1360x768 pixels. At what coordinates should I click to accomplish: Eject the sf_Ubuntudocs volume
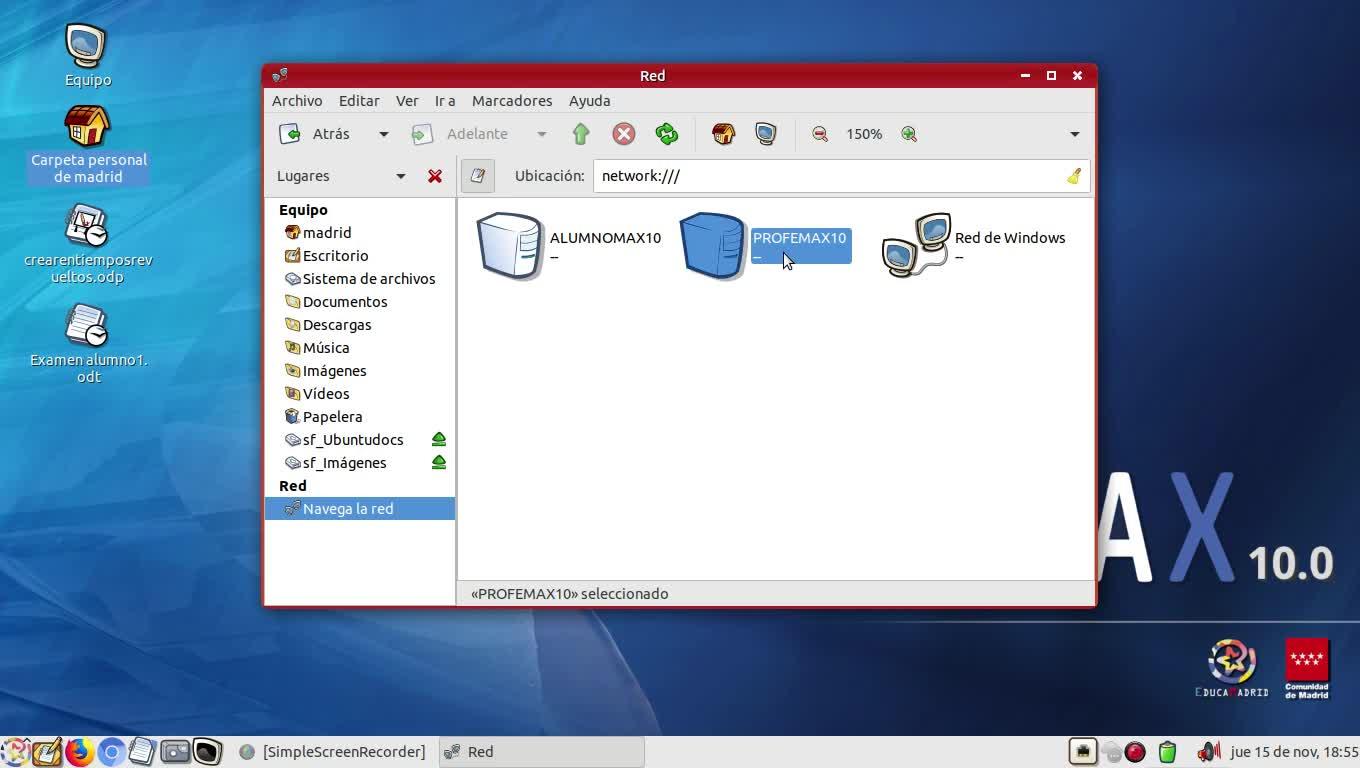(x=438, y=440)
